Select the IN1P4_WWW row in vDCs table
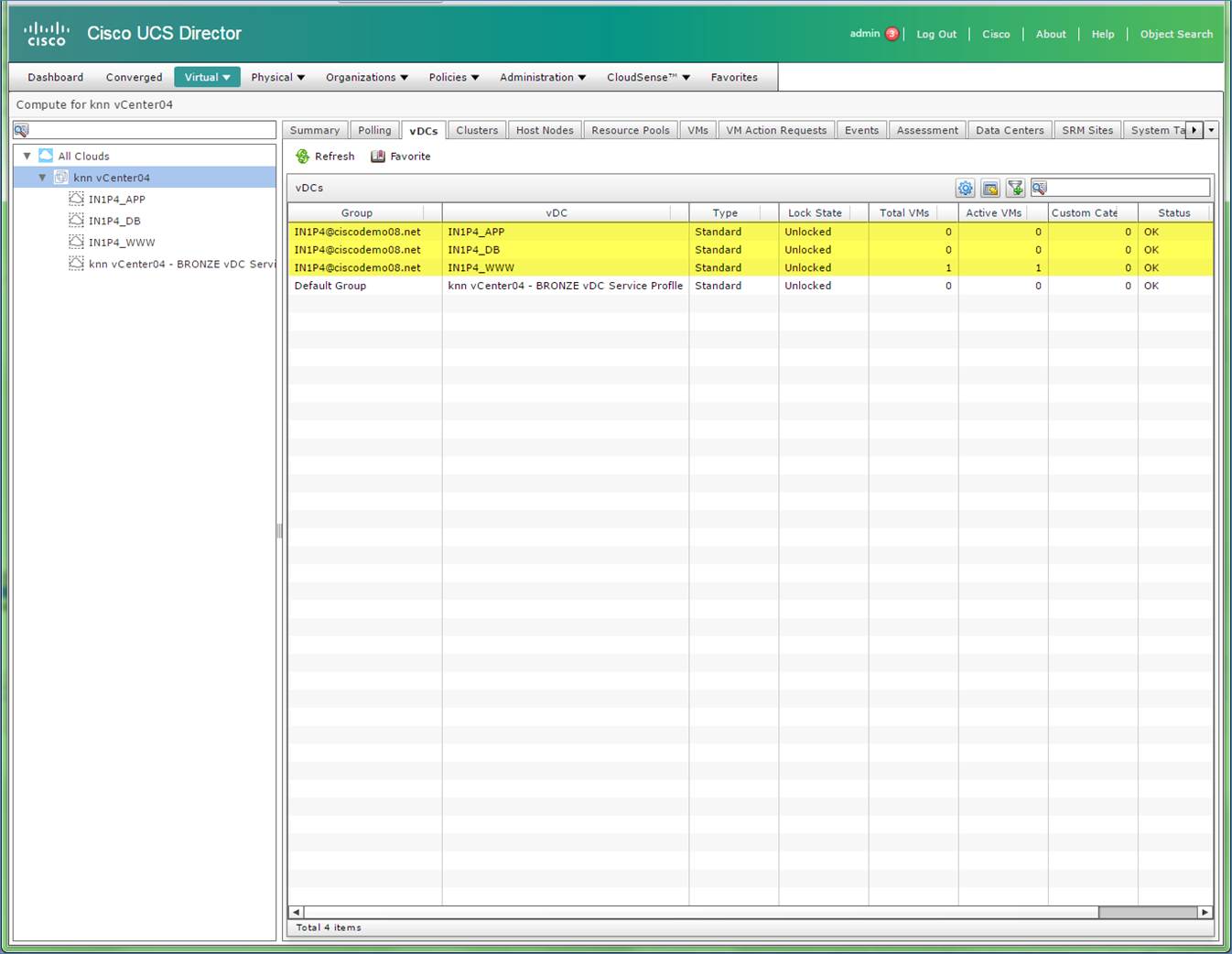 coord(751,267)
